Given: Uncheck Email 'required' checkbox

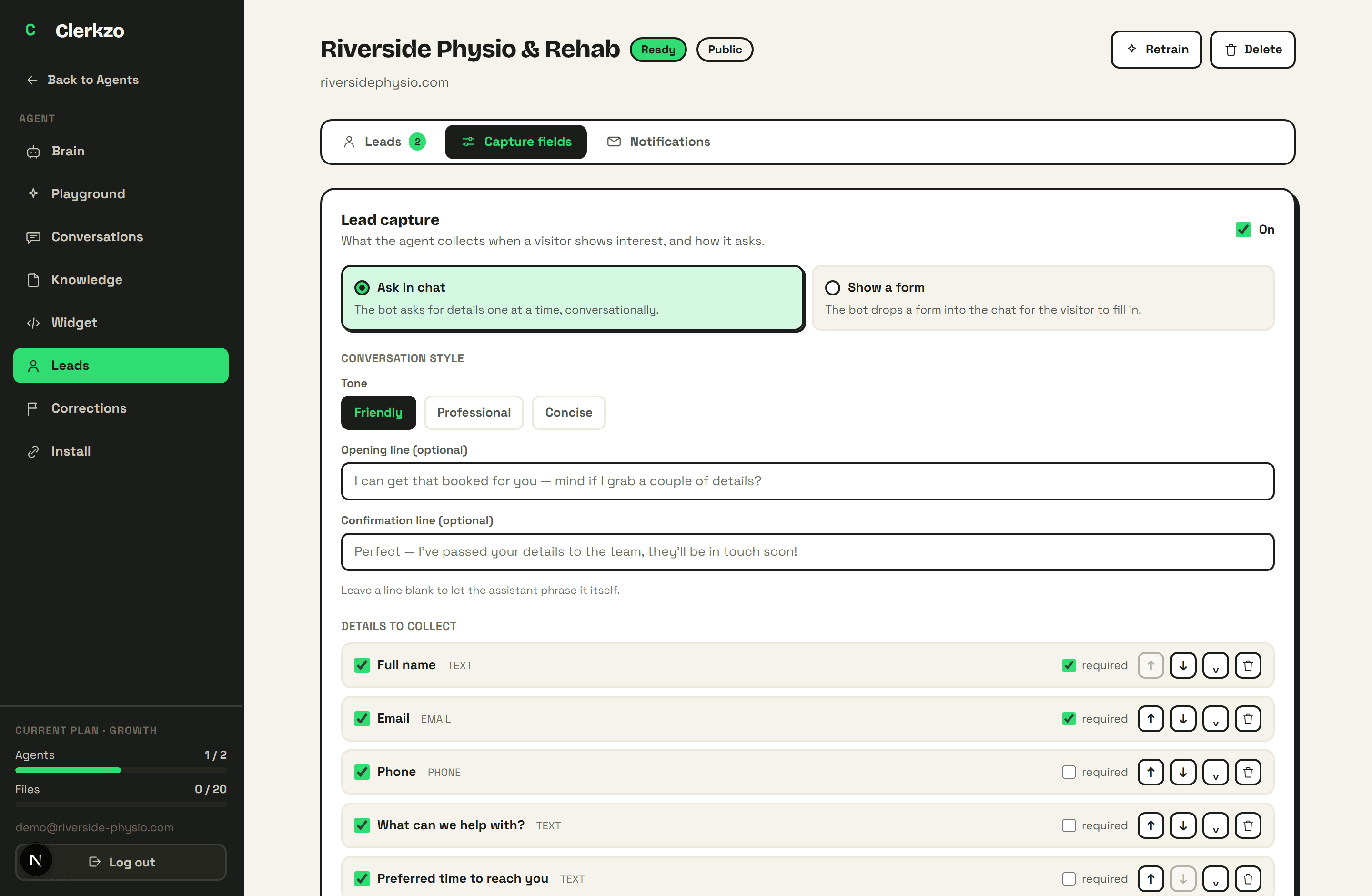Looking at the screenshot, I should tap(1069, 718).
